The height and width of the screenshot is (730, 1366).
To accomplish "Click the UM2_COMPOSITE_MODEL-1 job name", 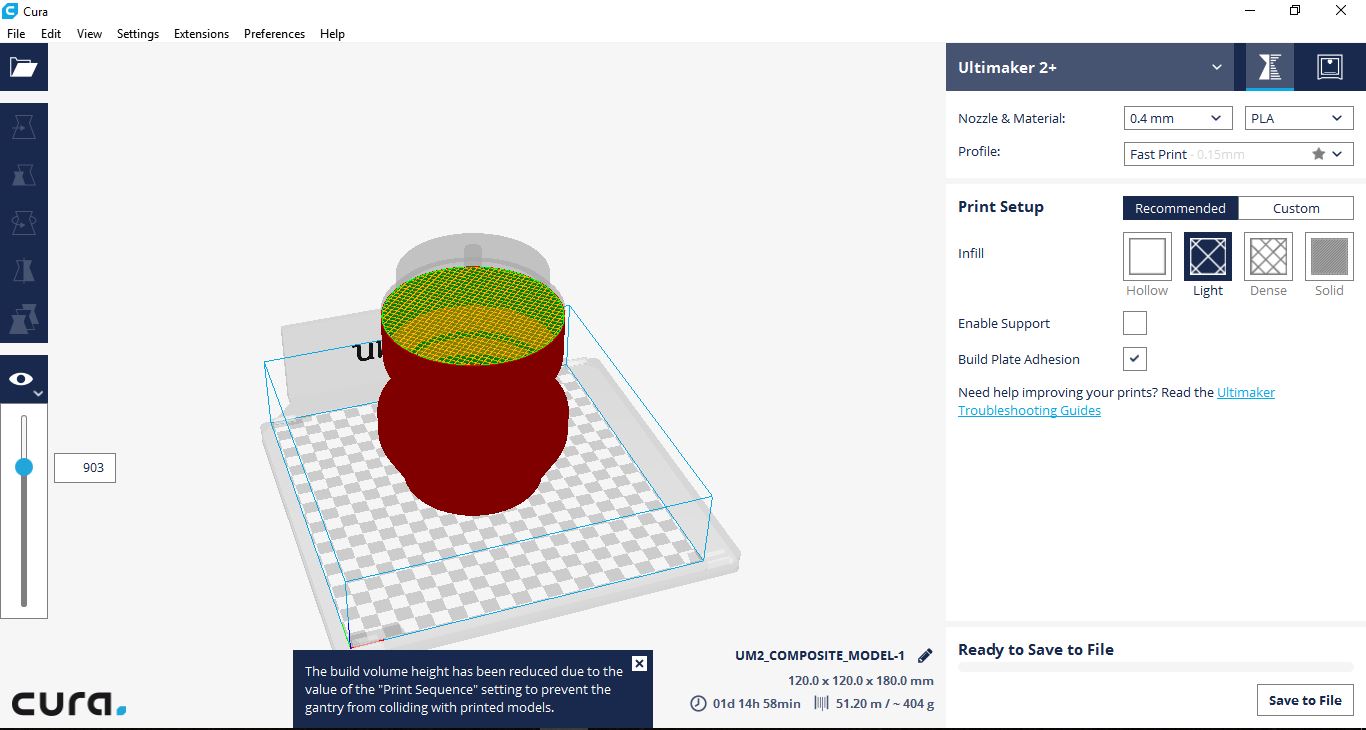I will 819,656.
